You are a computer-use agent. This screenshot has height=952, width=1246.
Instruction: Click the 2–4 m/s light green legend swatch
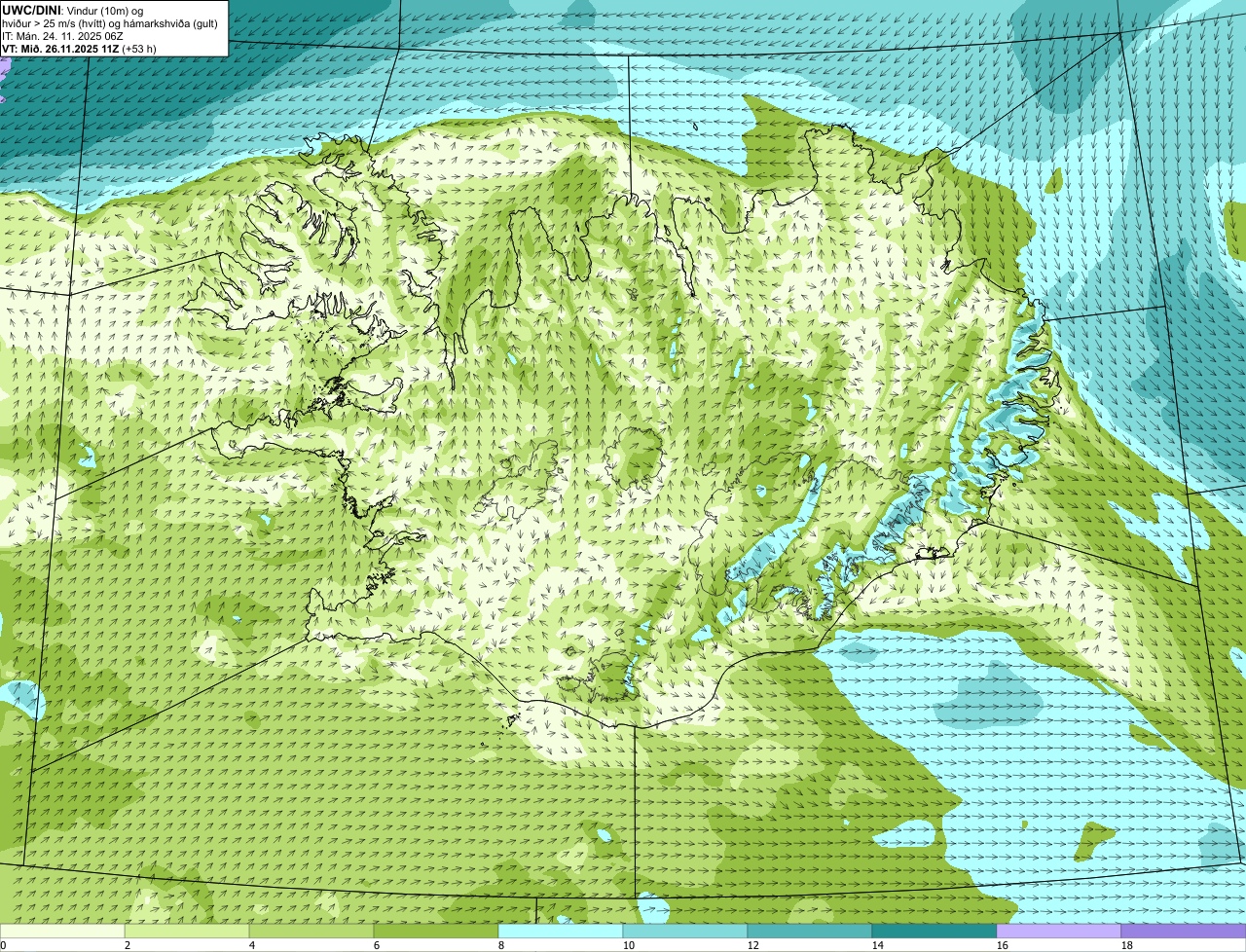[187, 931]
